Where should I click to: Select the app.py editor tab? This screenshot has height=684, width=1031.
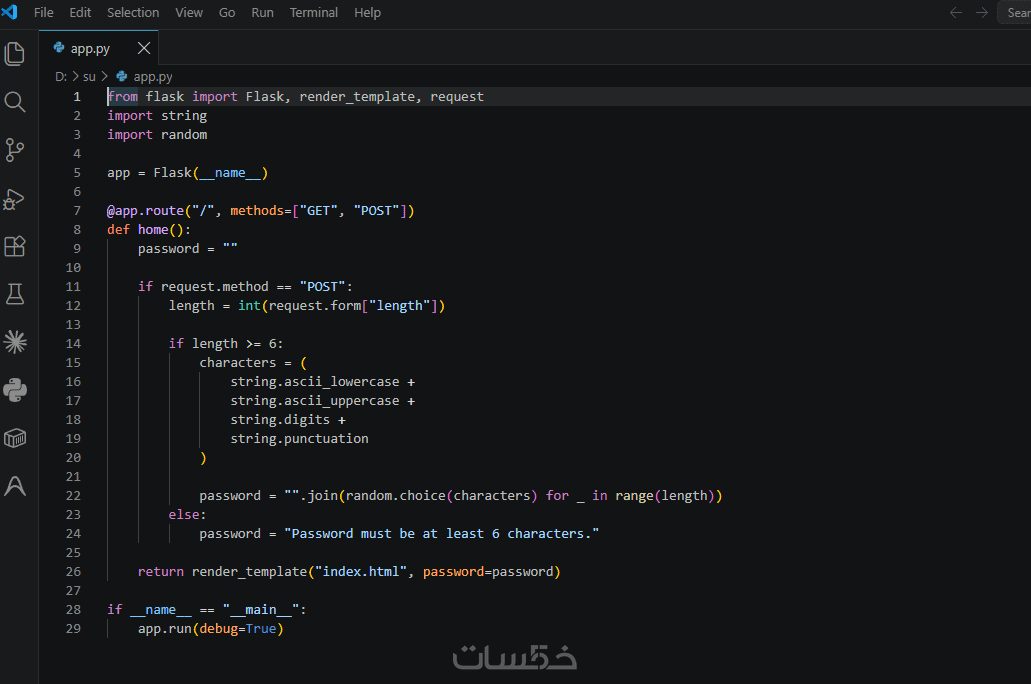click(x=99, y=48)
